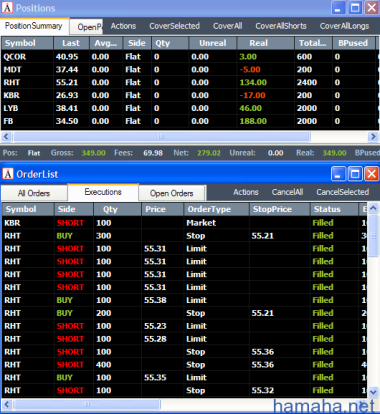Click CoverAllLongs button
380x414 pixels.
point(344,26)
